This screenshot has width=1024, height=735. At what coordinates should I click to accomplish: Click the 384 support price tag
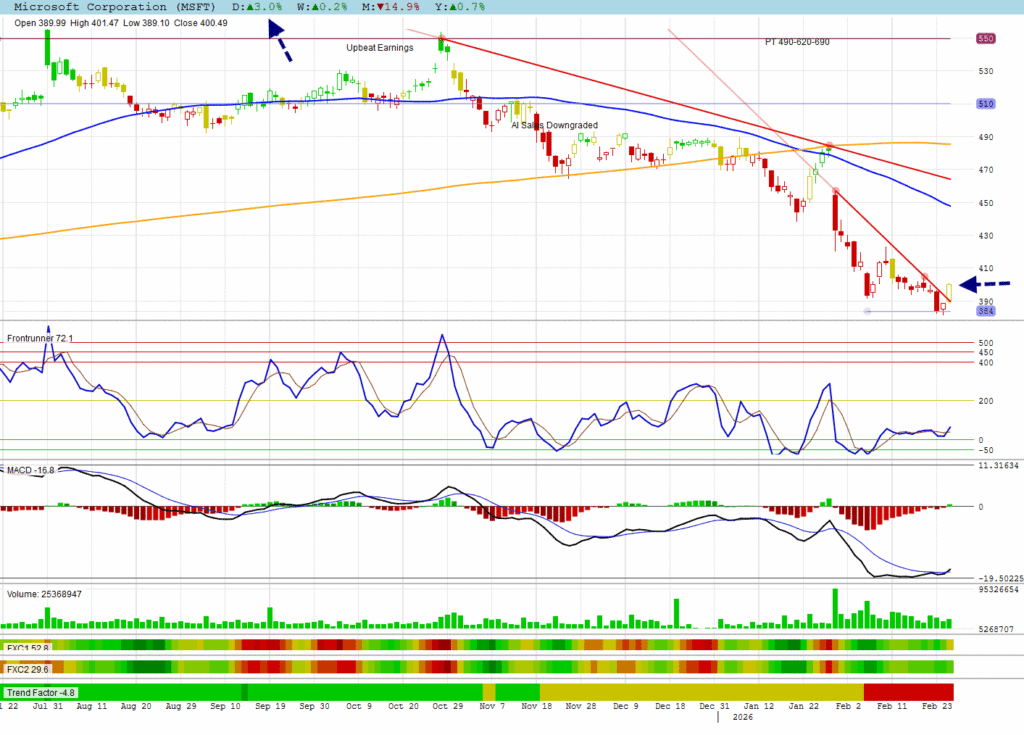point(984,312)
